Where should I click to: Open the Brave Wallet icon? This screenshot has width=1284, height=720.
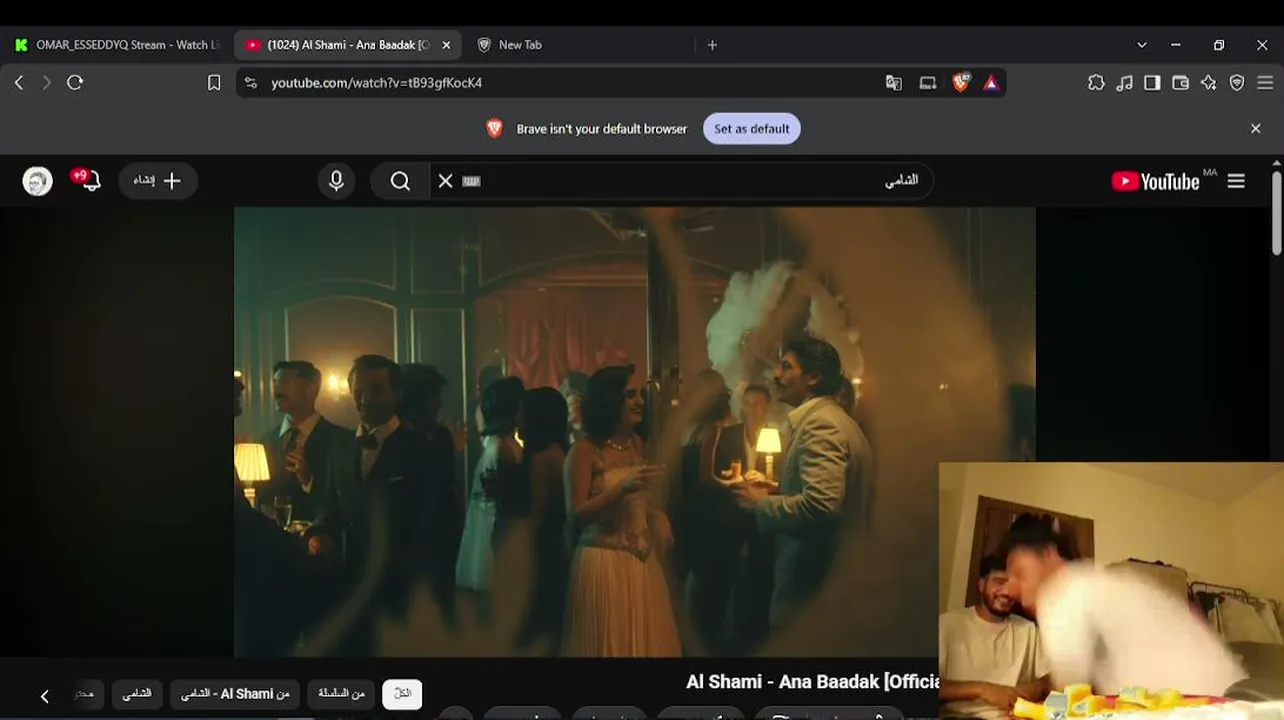[x=1181, y=83]
